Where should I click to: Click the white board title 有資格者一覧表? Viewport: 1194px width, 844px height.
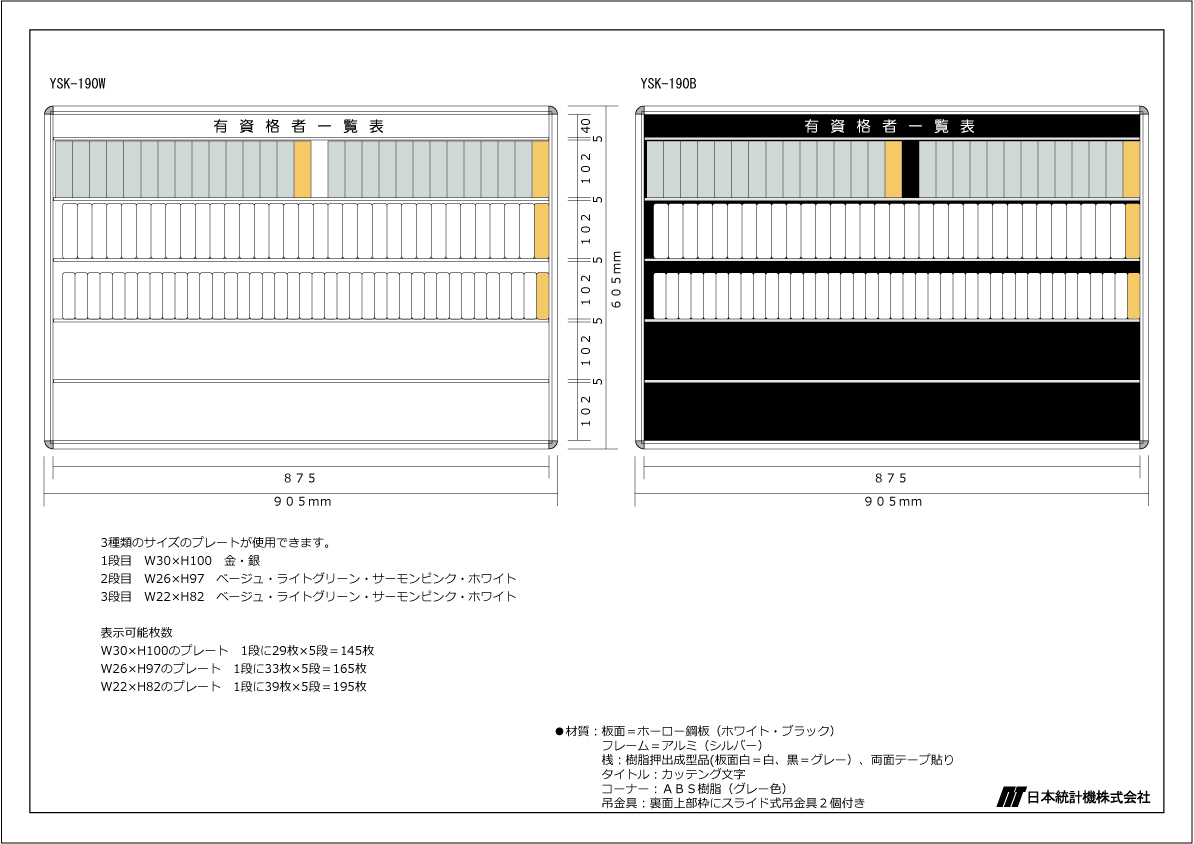(298, 127)
